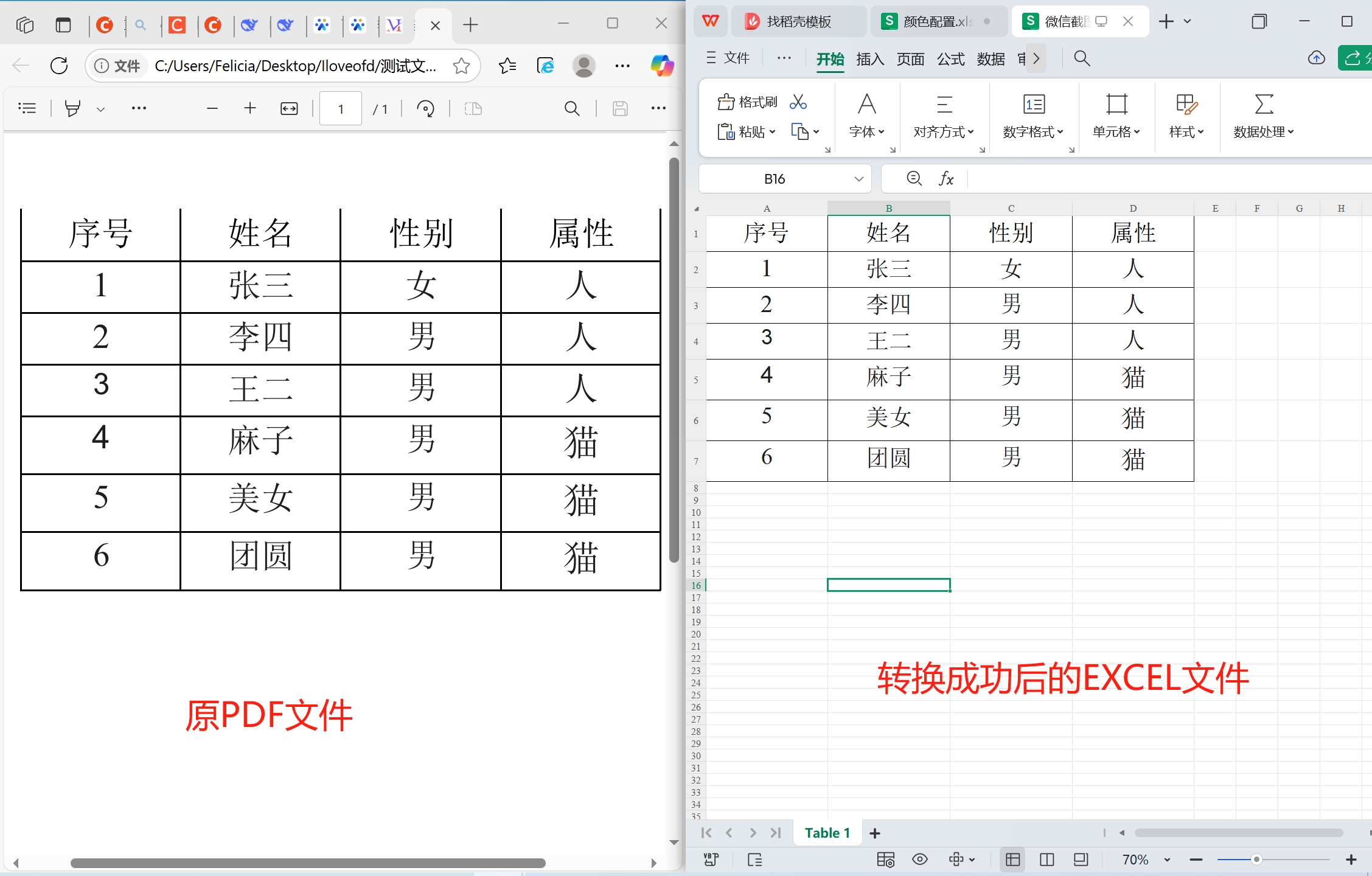The height and width of the screenshot is (876, 1372).
Task: Click the scissors cut icon
Action: (x=798, y=102)
